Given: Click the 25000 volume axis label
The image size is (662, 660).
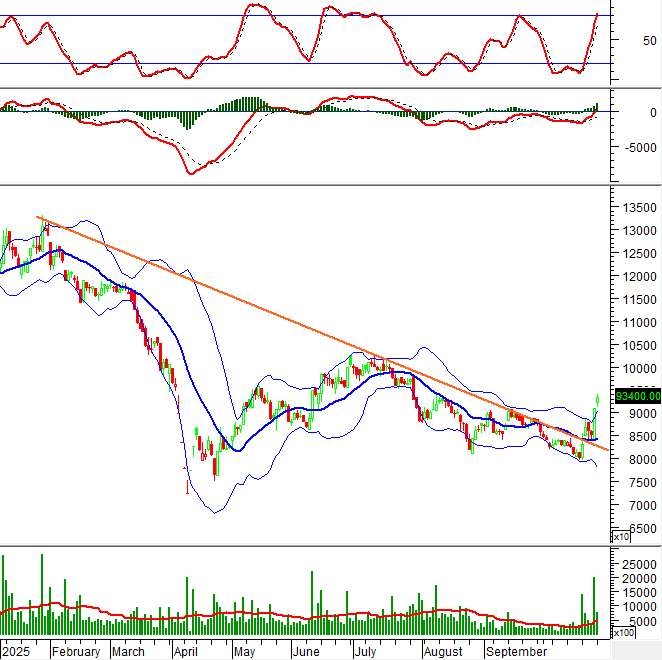Looking at the screenshot, I should point(638,565).
